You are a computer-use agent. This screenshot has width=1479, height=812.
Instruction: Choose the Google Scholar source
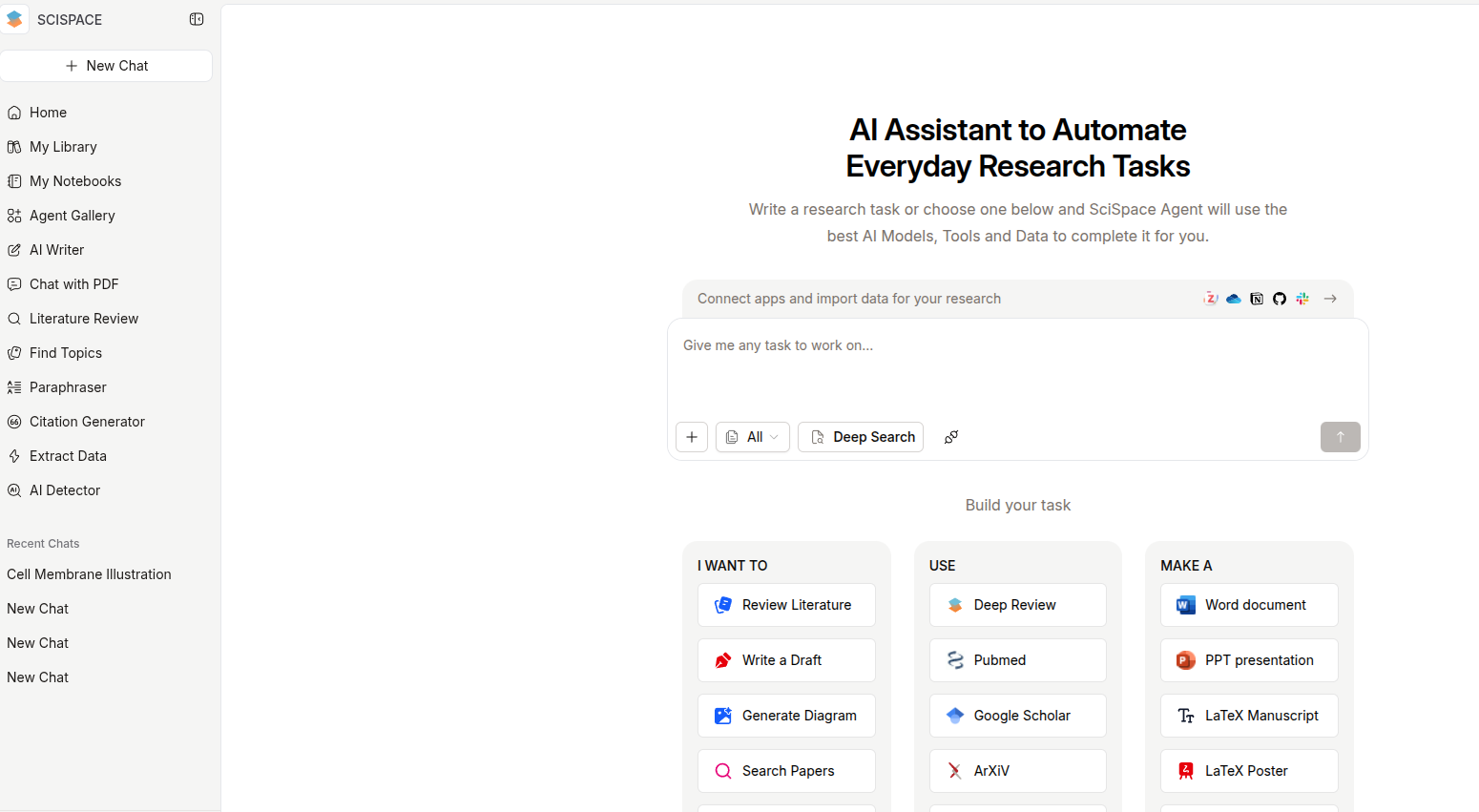point(1018,716)
